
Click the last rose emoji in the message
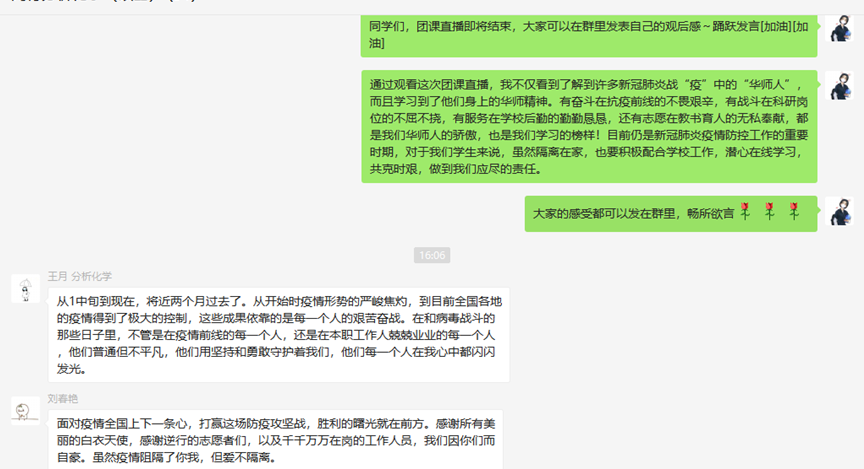(794, 211)
